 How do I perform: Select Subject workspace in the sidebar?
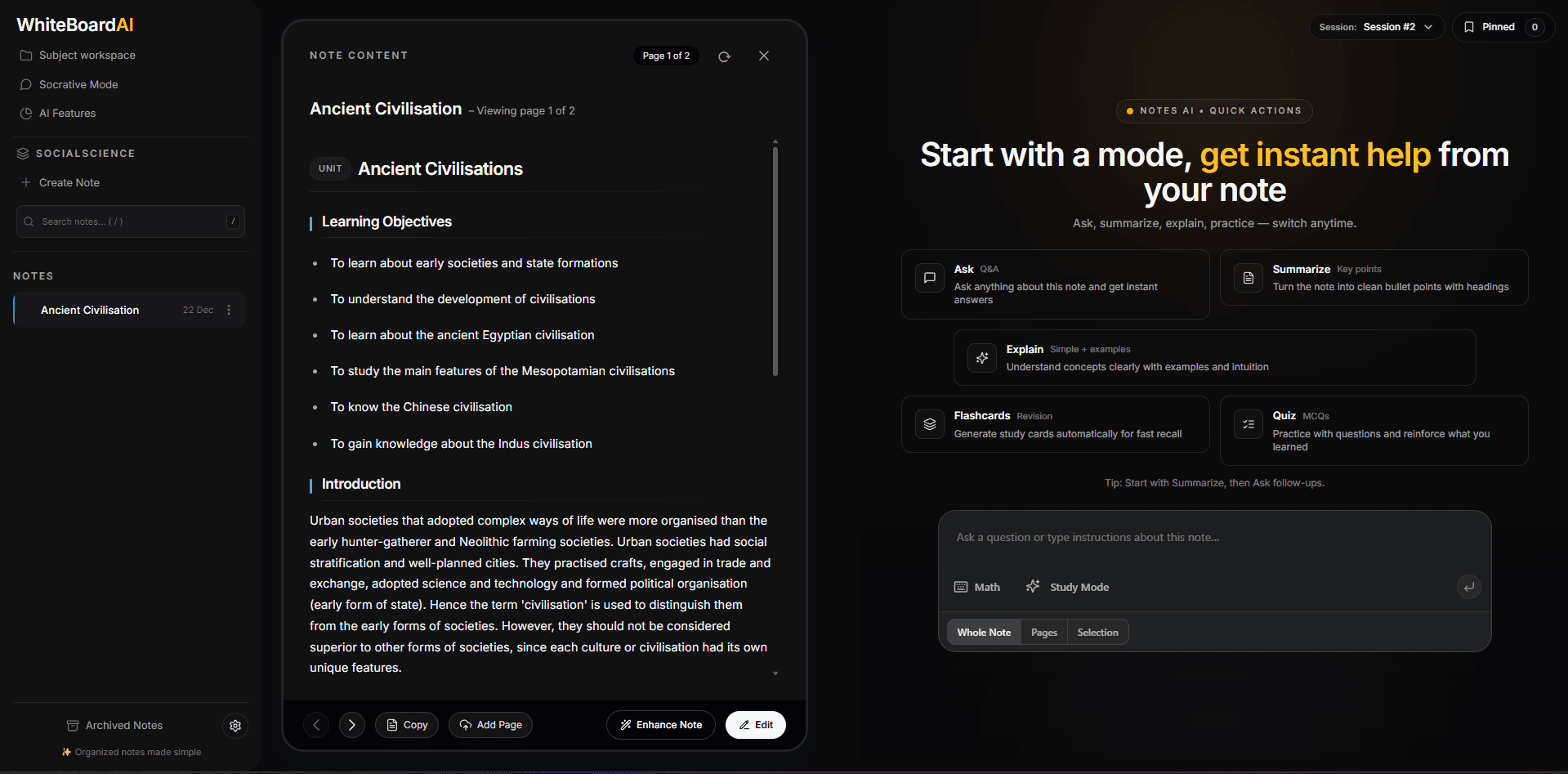(87, 55)
